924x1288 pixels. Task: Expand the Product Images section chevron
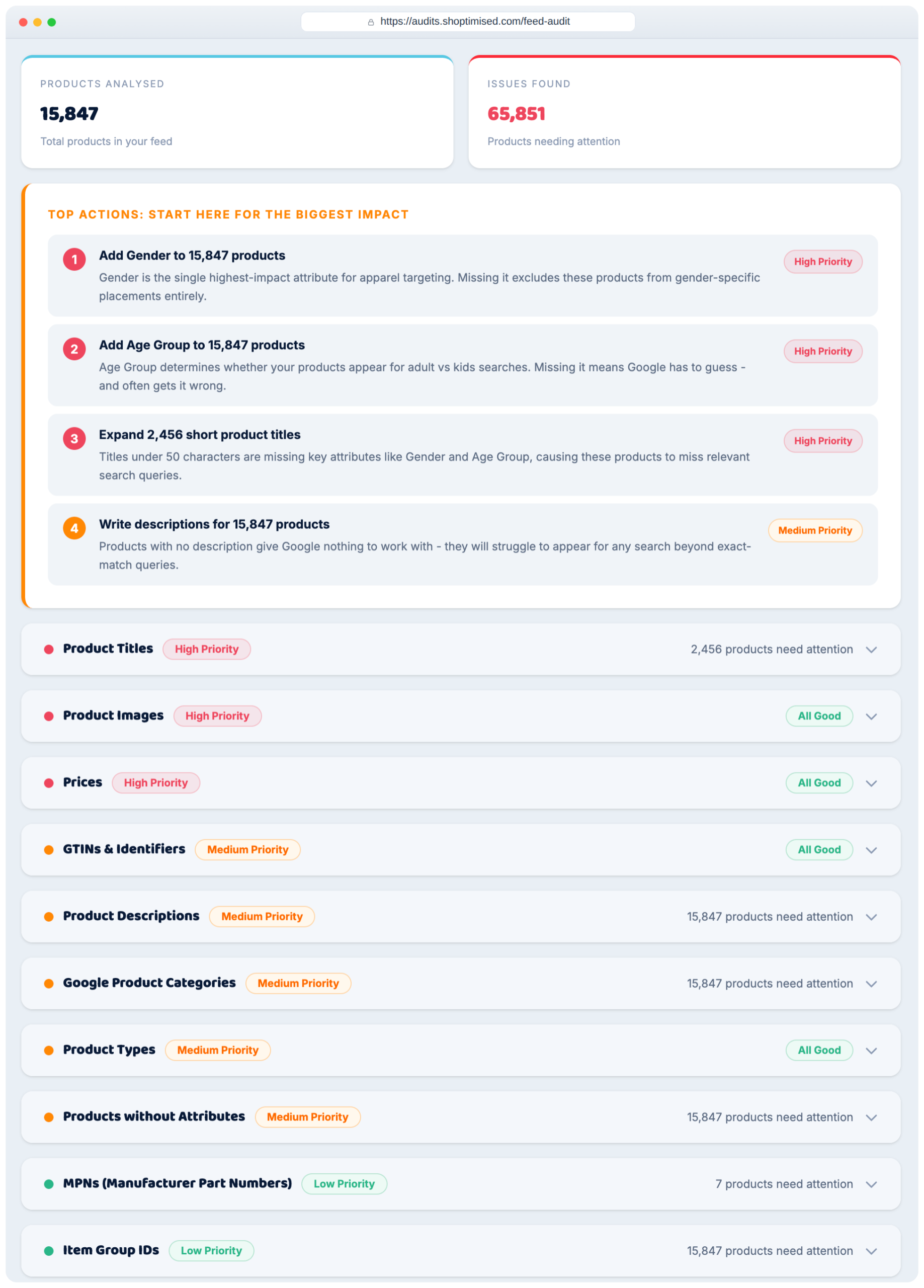click(872, 716)
